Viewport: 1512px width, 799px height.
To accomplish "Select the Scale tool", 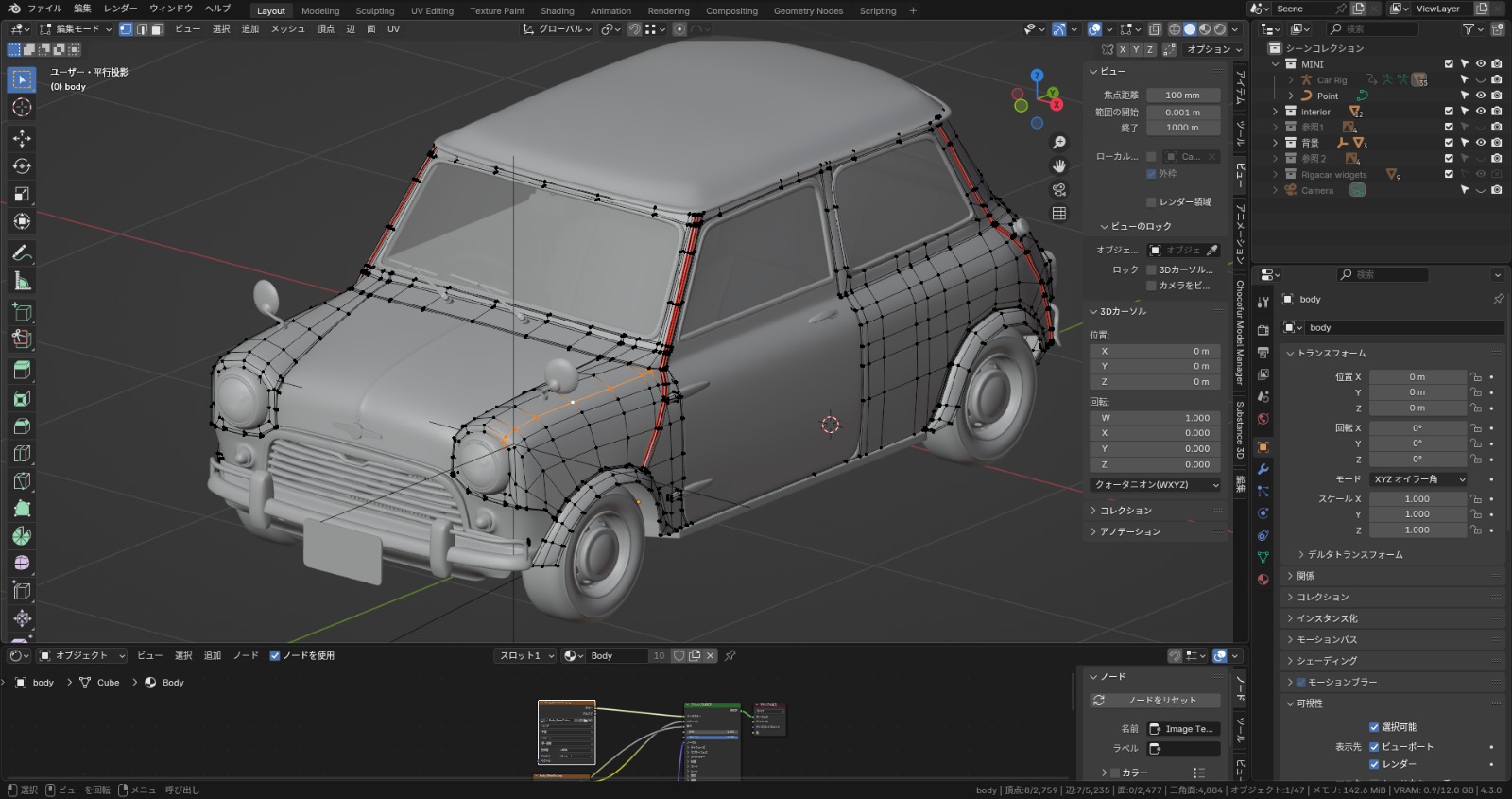I will (22, 194).
